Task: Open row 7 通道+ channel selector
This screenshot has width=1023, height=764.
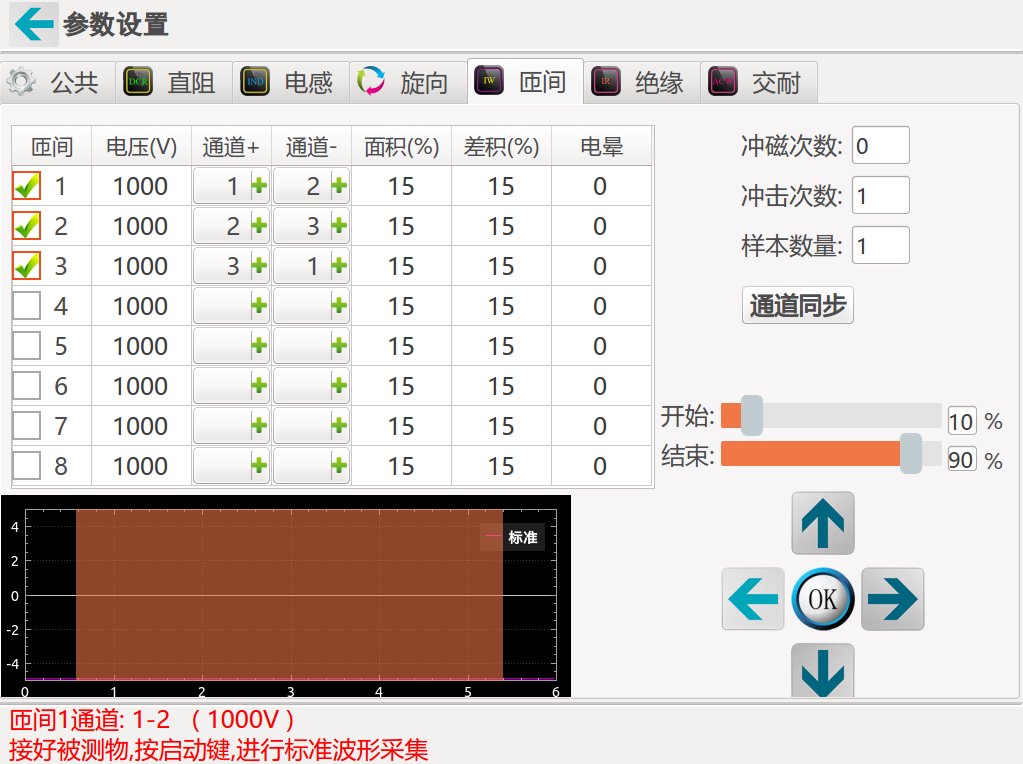Action: coord(231,426)
